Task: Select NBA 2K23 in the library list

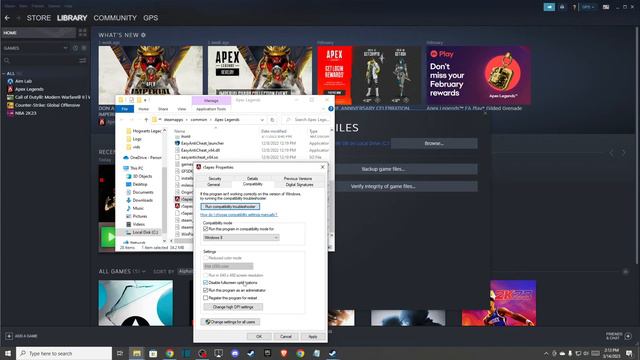Action: click(25, 113)
